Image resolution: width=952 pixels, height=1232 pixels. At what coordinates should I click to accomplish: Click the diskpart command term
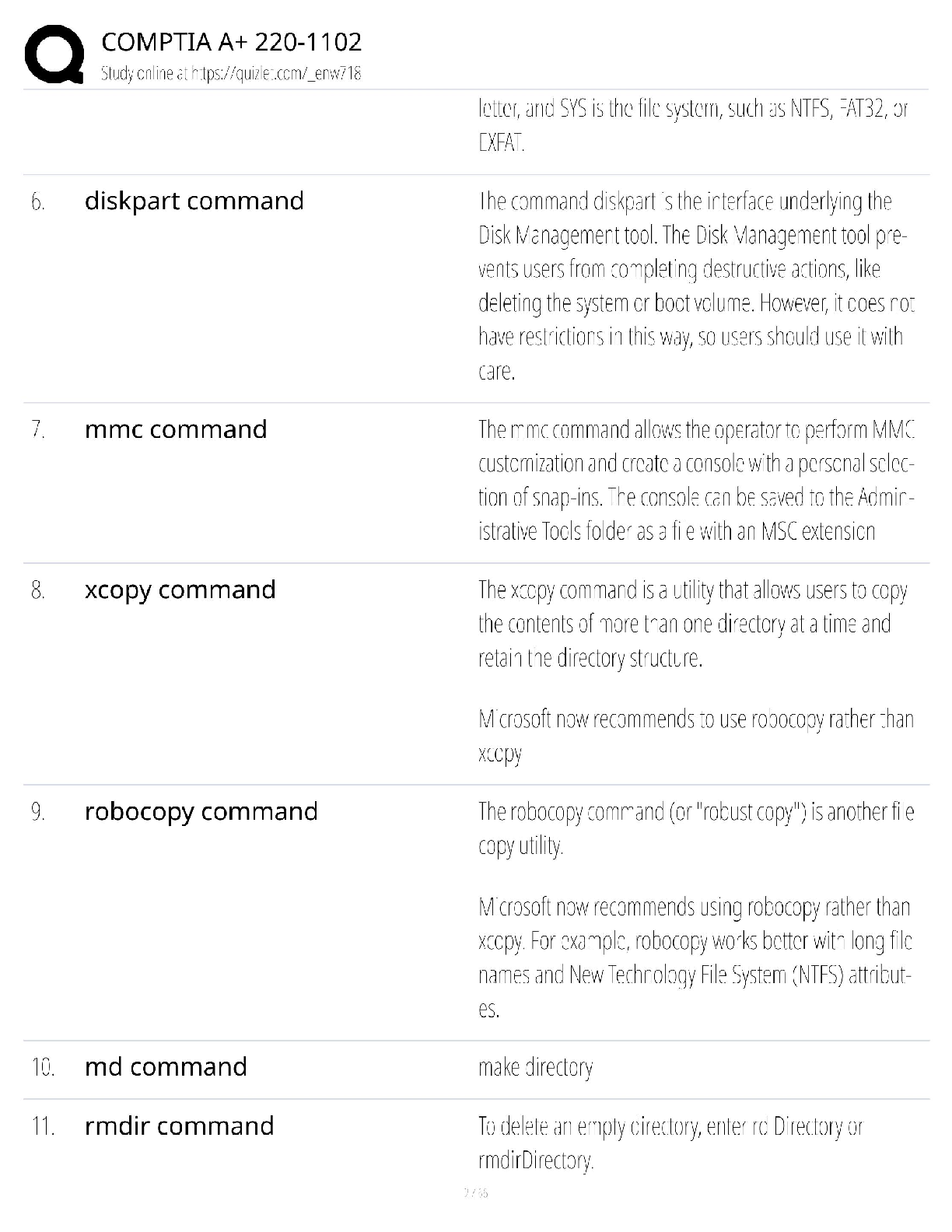[194, 201]
